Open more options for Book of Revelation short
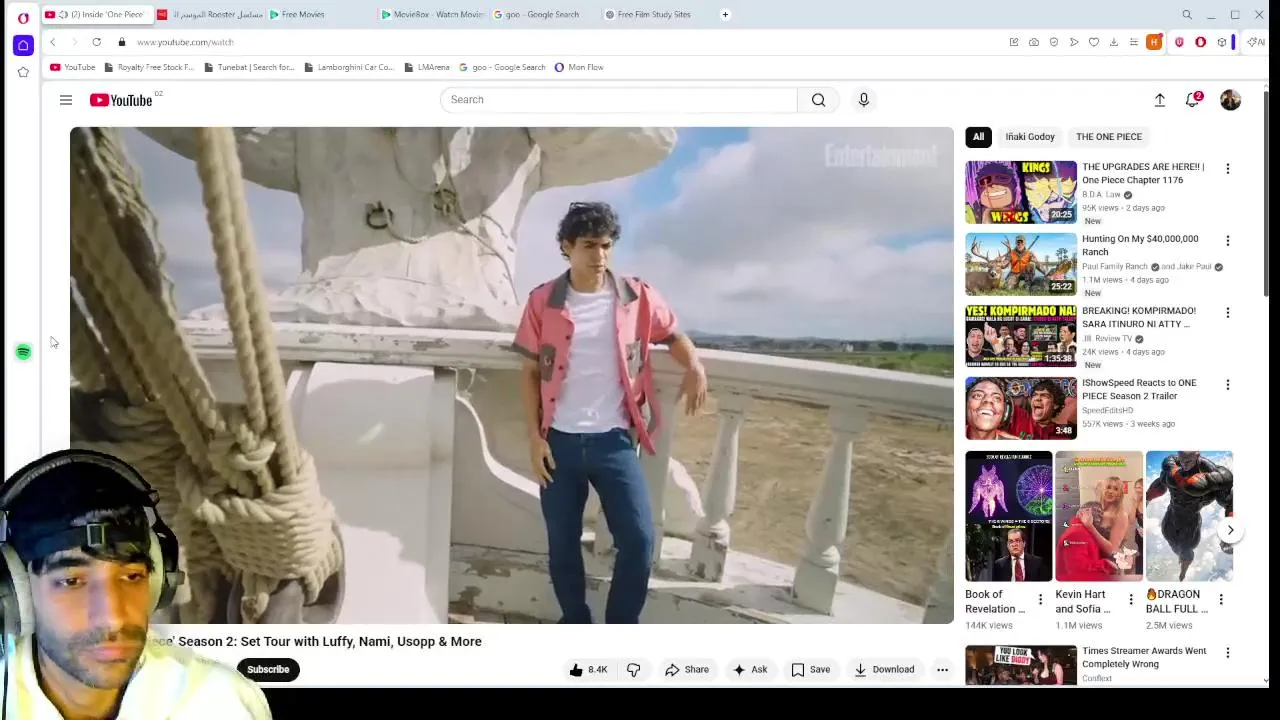This screenshot has width=1280, height=720. click(1040, 600)
